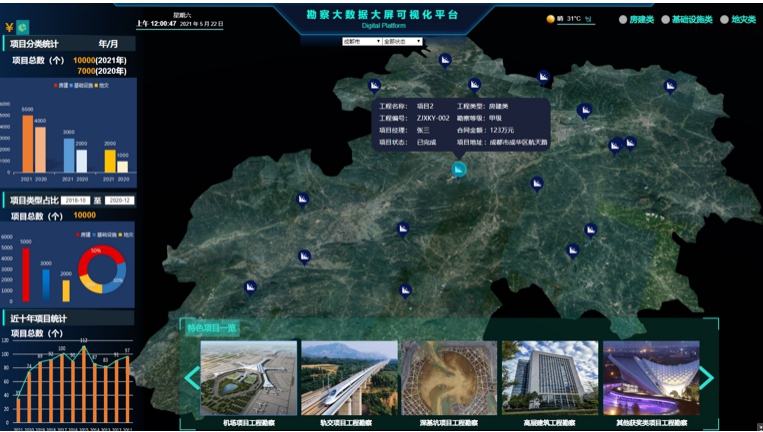Click the 特色项目一览 section label
The image size is (763, 432).
click(x=212, y=328)
